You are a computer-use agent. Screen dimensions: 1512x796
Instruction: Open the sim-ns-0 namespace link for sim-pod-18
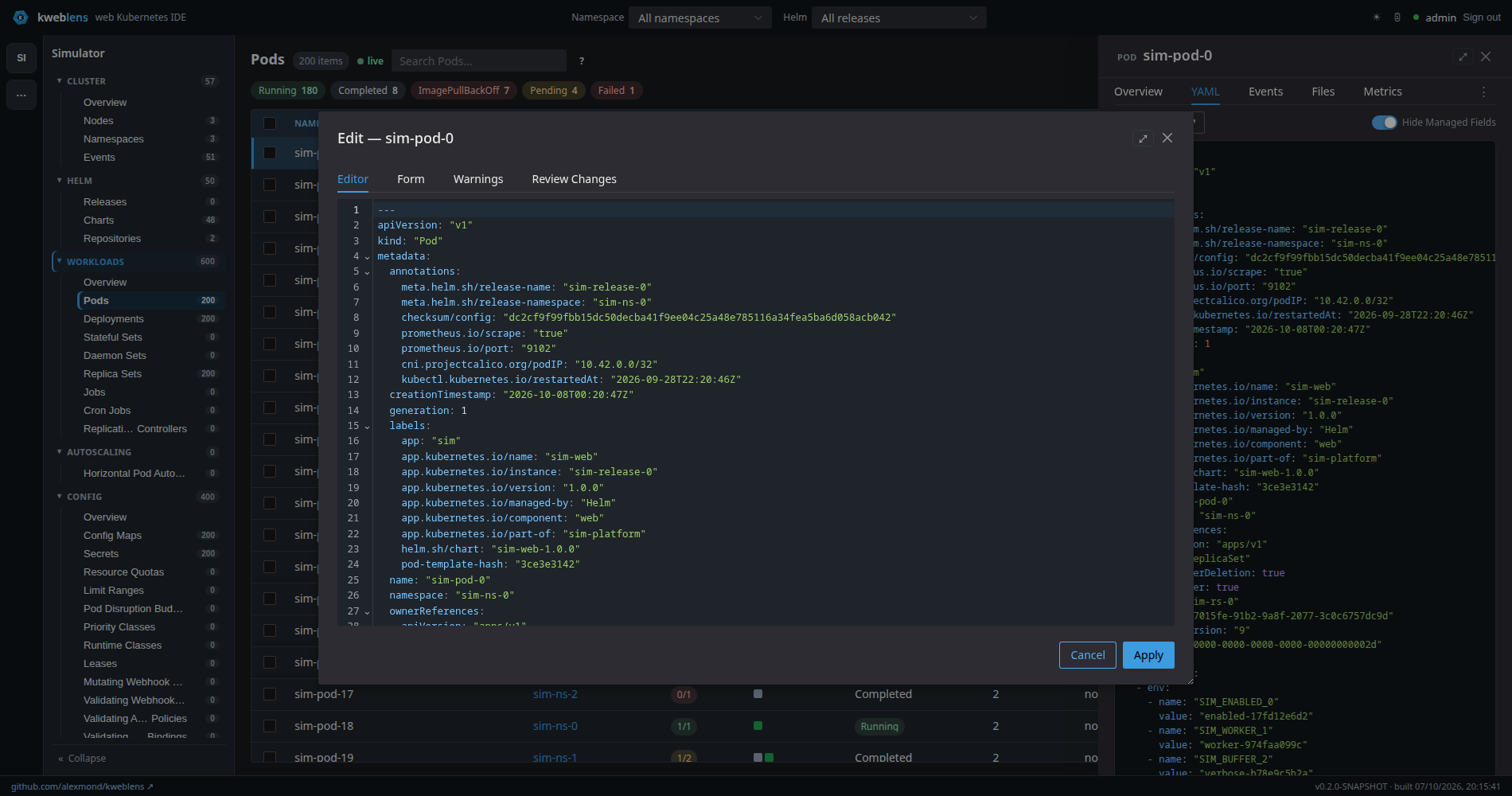click(555, 726)
